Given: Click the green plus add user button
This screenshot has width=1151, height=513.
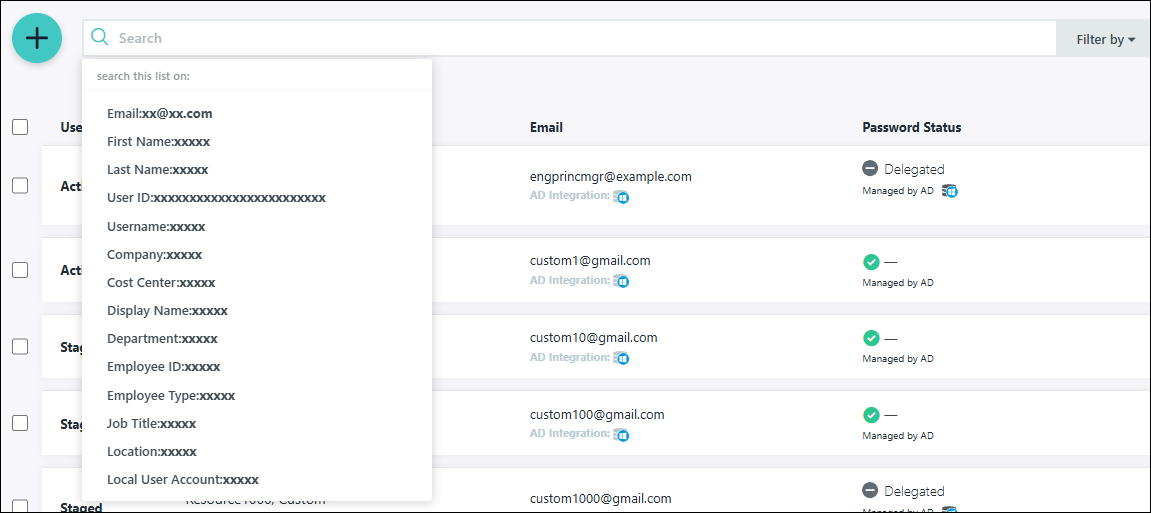Looking at the screenshot, I should [x=37, y=38].
